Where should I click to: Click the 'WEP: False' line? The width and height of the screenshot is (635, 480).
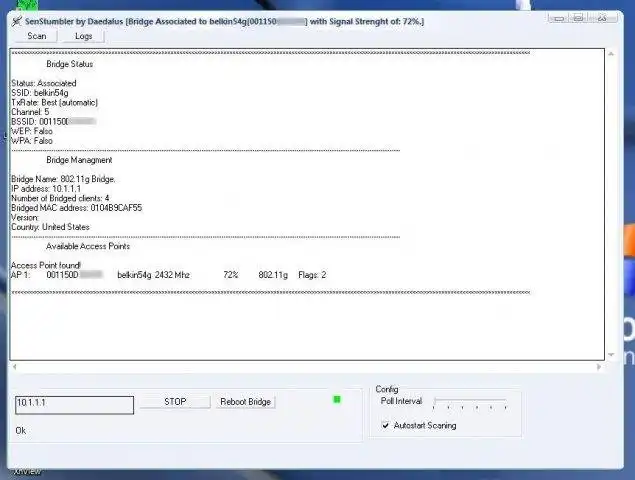point(32,131)
